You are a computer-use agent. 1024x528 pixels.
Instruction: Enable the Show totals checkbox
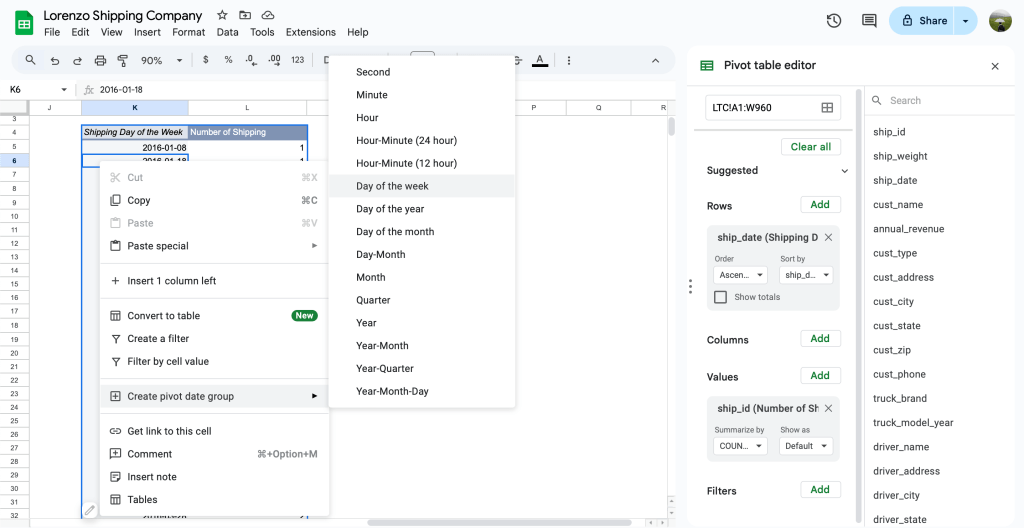coord(720,297)
